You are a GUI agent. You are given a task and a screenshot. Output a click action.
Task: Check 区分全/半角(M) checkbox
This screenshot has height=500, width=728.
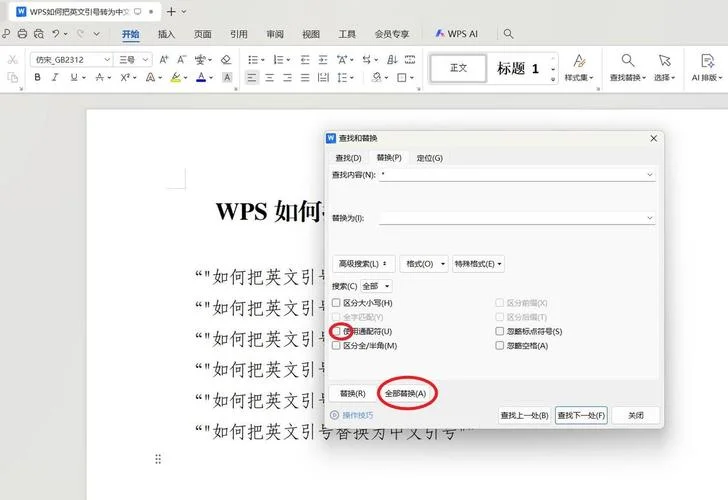336,345
